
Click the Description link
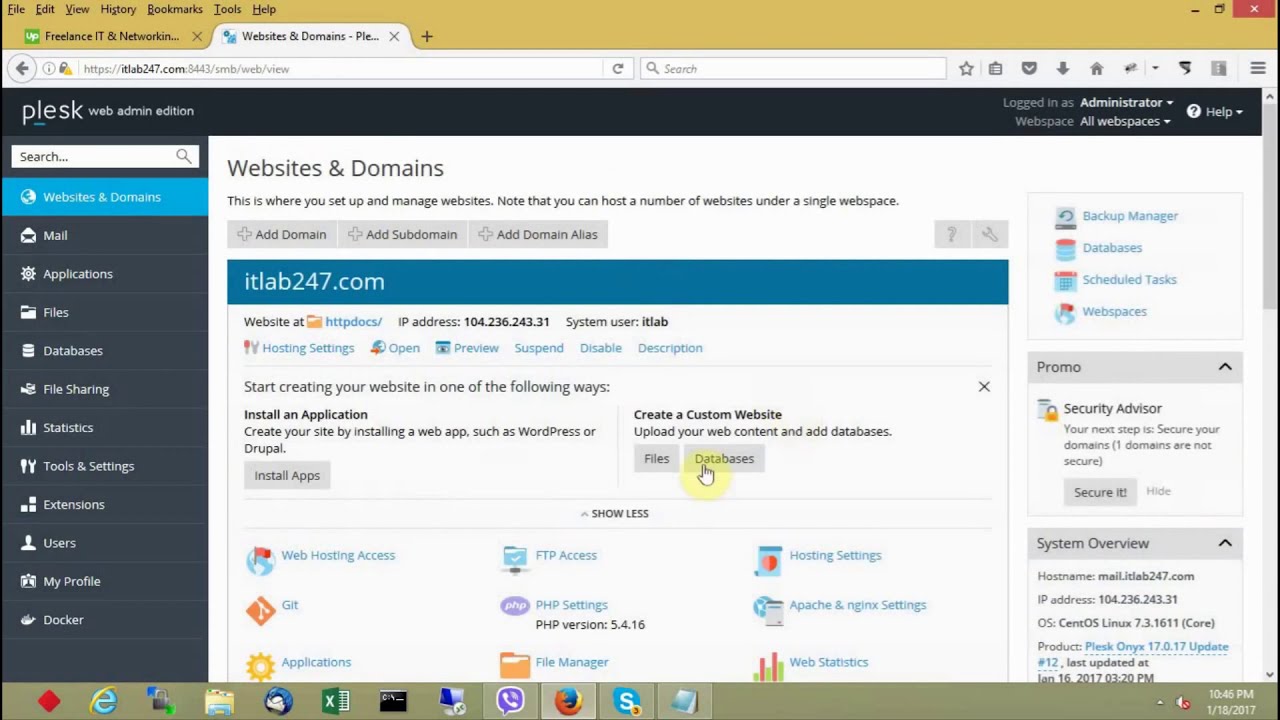point(670,348)
